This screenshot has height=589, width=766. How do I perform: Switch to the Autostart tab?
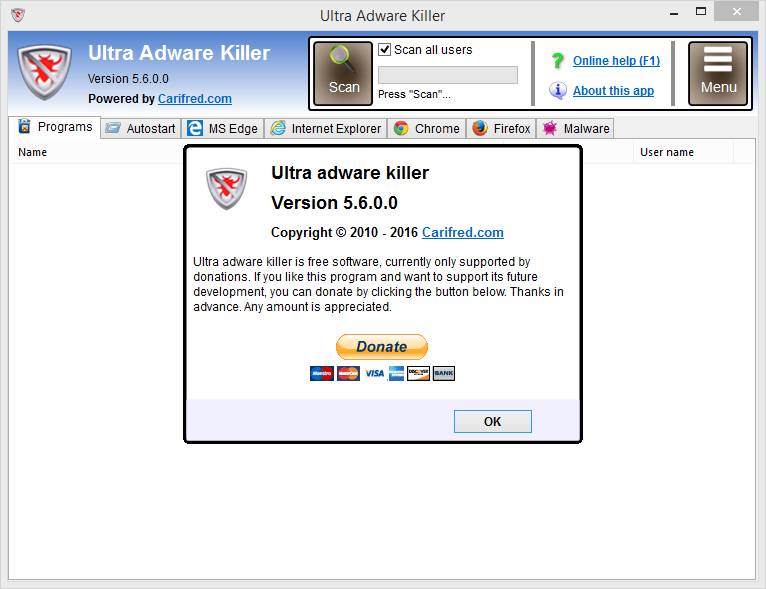click(x=141, y=128)
